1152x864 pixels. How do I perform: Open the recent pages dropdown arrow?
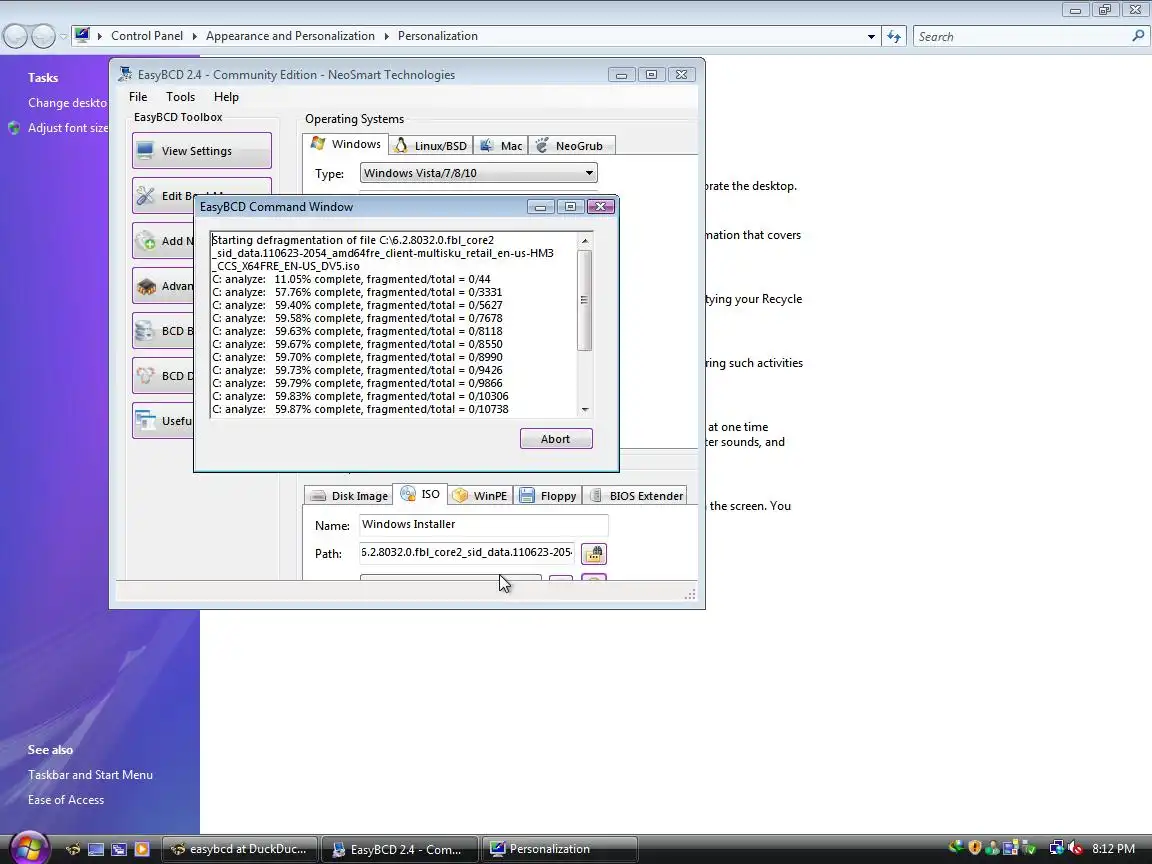tap(63, 36)
